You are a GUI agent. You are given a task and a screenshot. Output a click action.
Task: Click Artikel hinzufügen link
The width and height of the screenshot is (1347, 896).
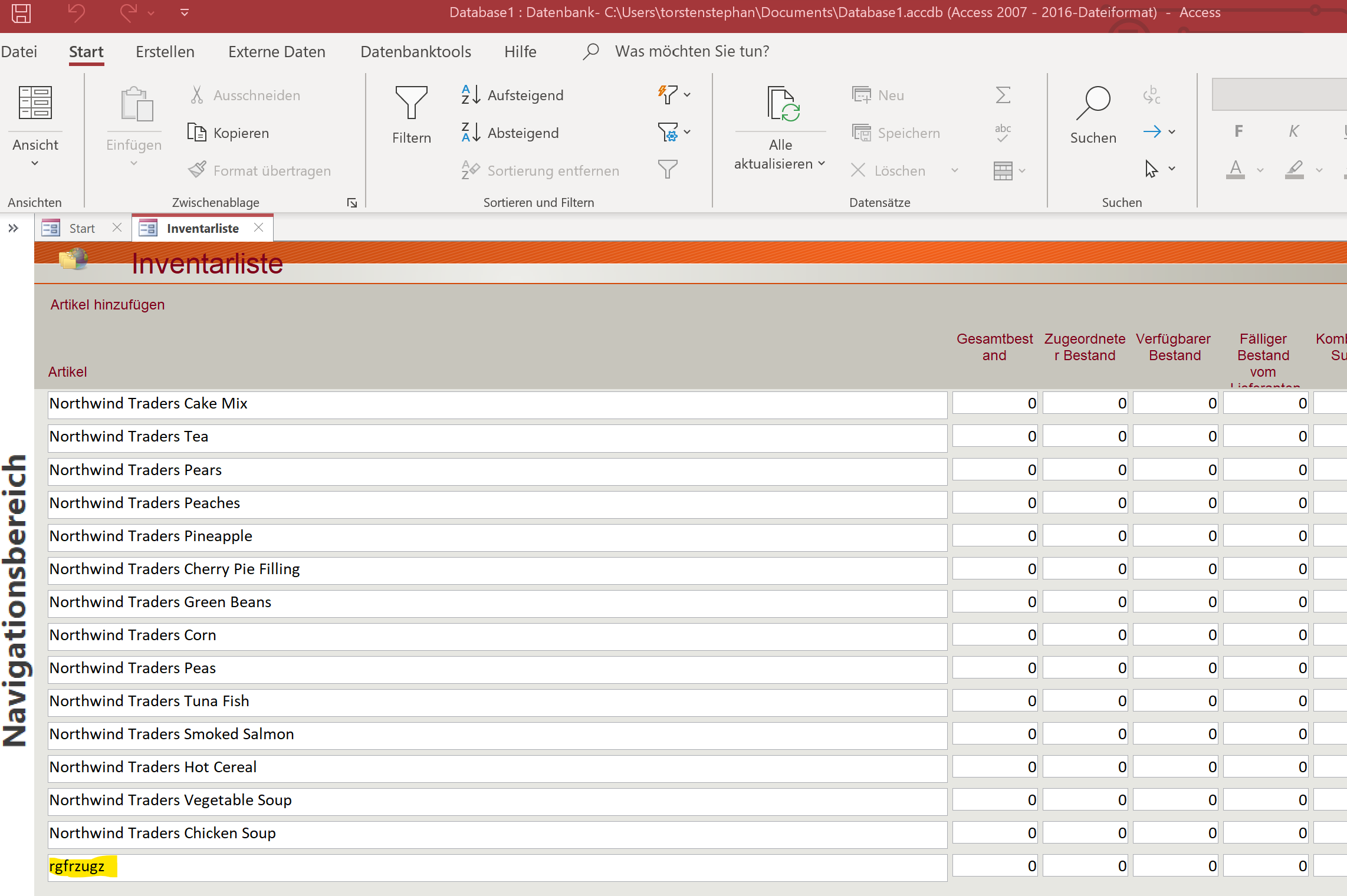pos(107,305)
